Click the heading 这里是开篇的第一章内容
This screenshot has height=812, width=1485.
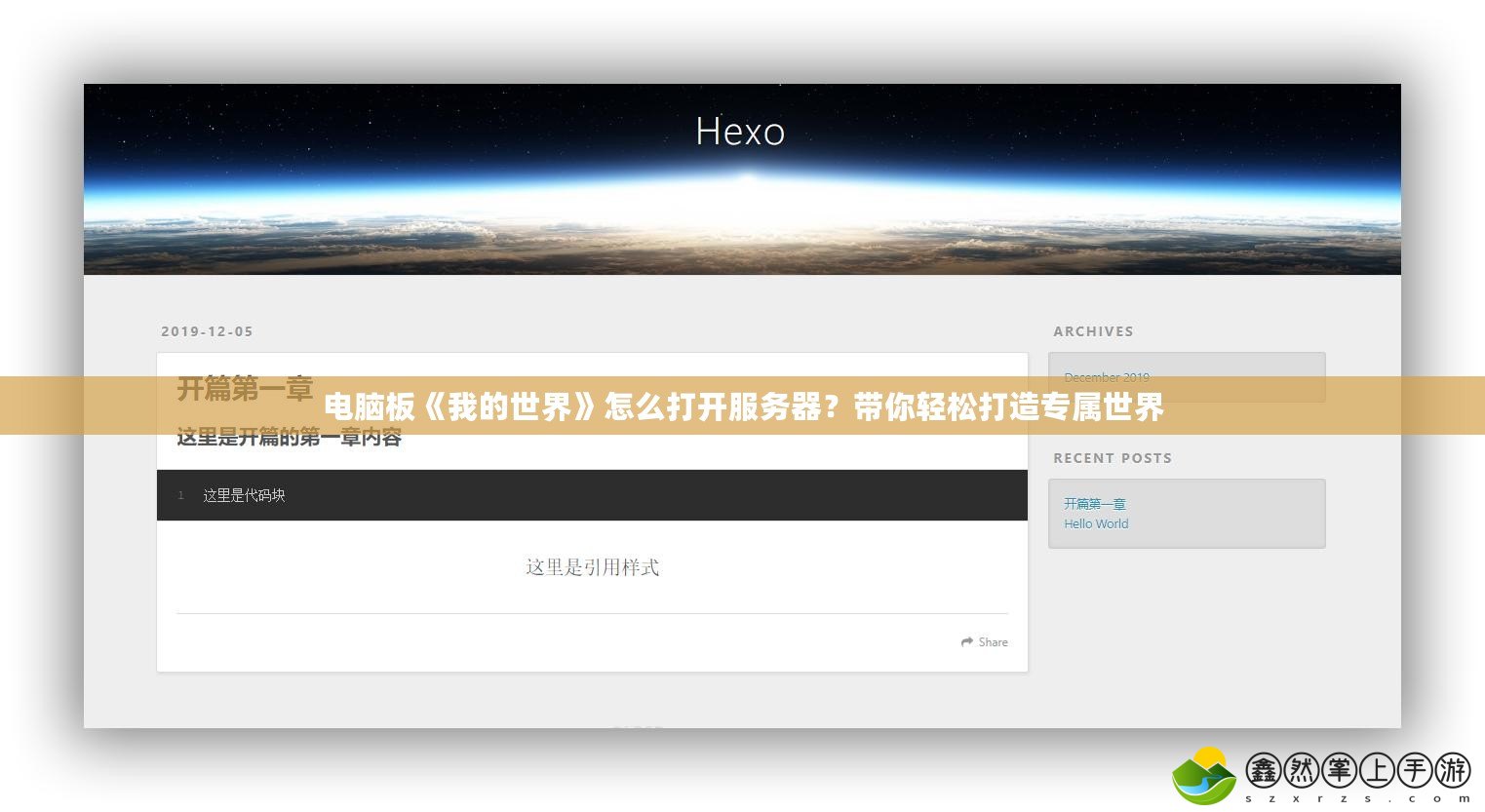click(289, 438)
